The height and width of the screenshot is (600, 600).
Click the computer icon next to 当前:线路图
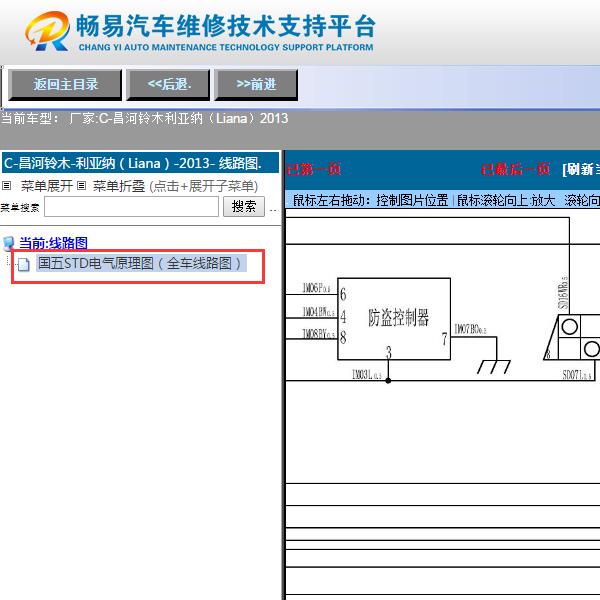[x=8, y=243]
